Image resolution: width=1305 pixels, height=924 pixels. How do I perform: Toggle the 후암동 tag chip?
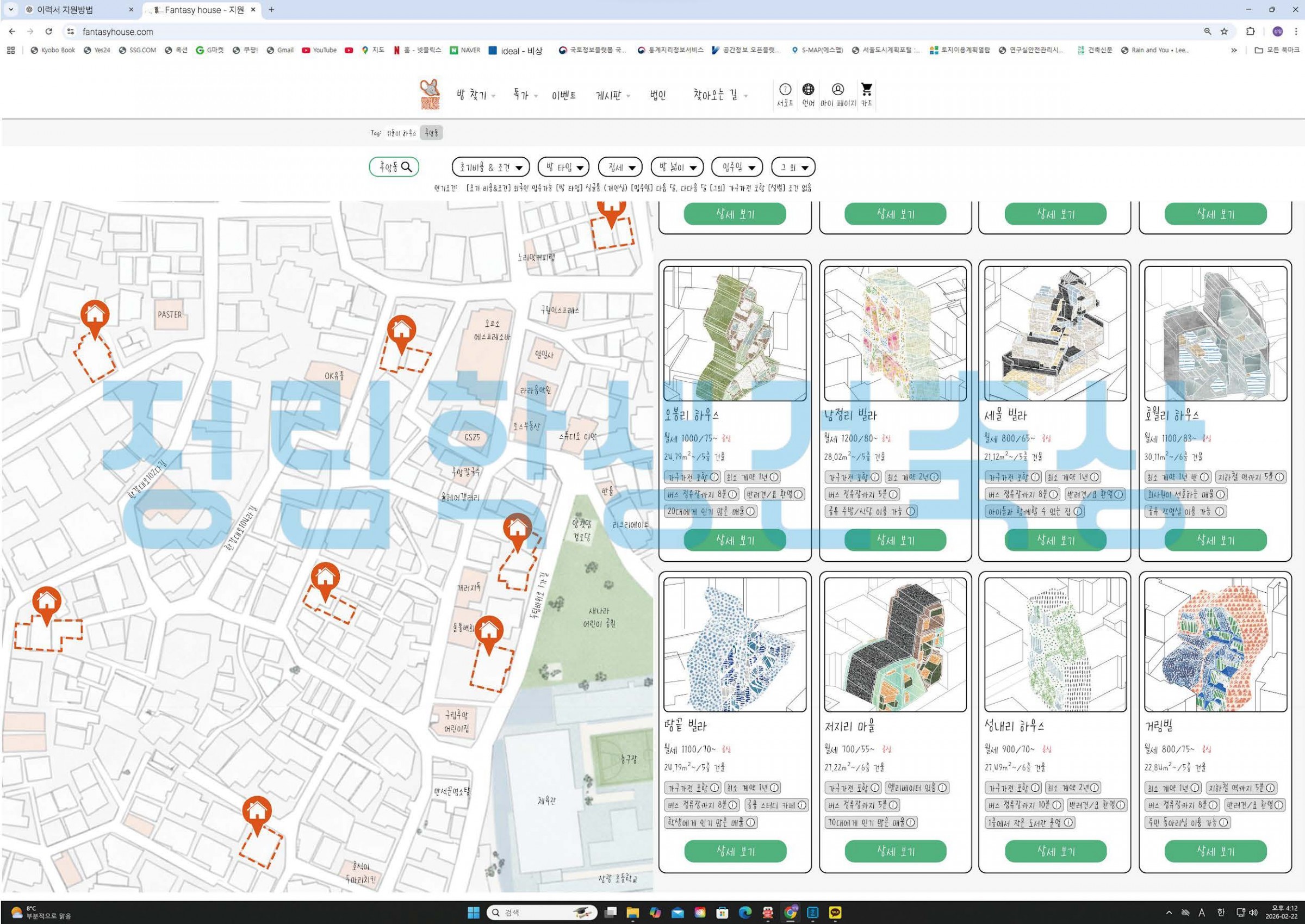pos(431,133)
